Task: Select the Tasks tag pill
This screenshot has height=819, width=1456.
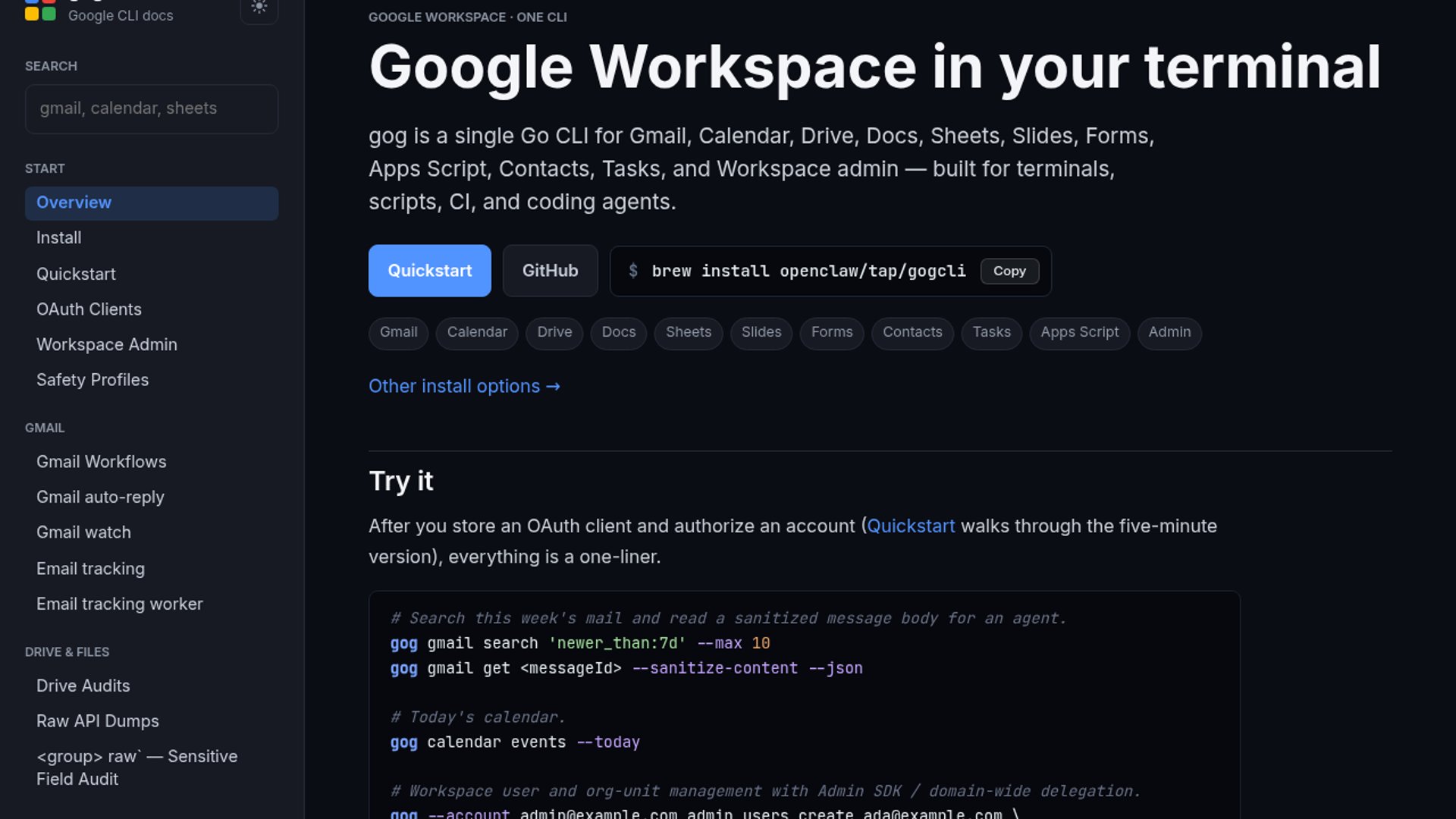Action: [992, 333]
